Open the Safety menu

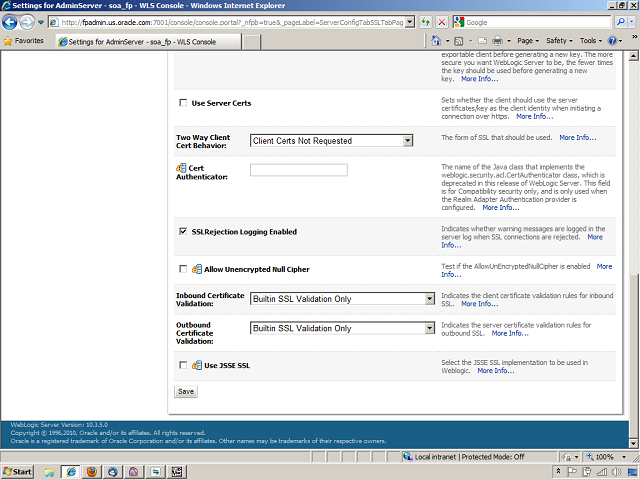point(559,41)
